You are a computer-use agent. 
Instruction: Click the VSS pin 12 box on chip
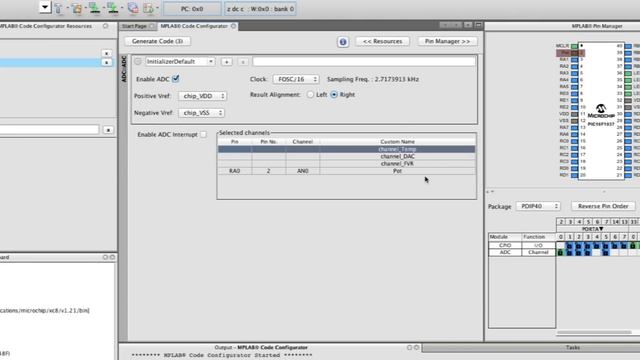point(574,121)
